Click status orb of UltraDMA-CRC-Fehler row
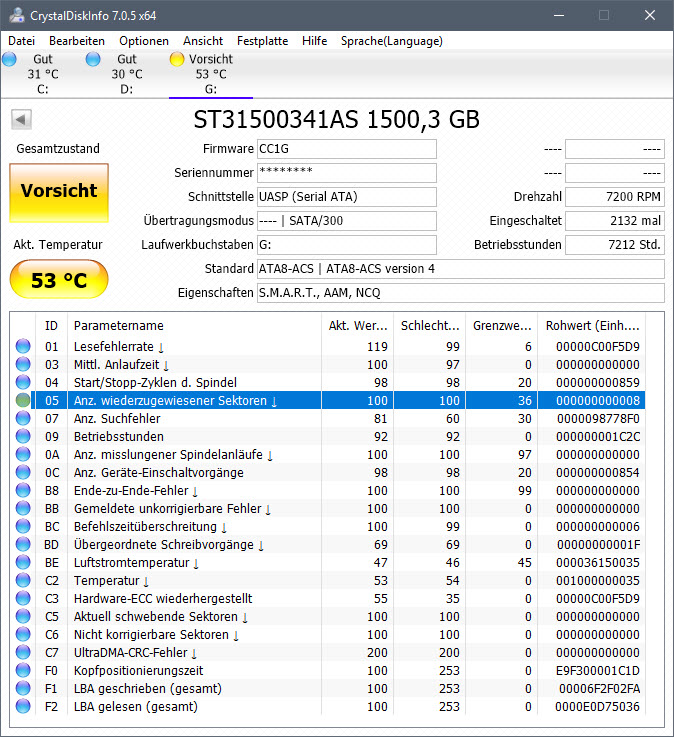674x737 pixels. point(23,652)
